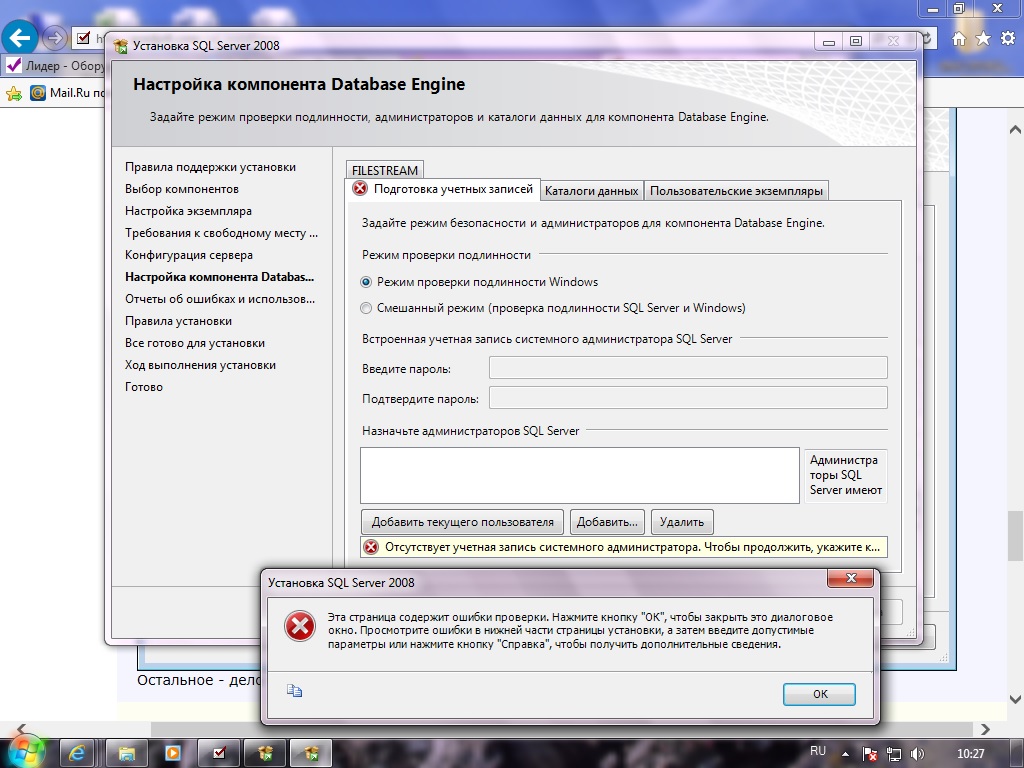Switch to the Каталоги данных tab

coord(592,191)
